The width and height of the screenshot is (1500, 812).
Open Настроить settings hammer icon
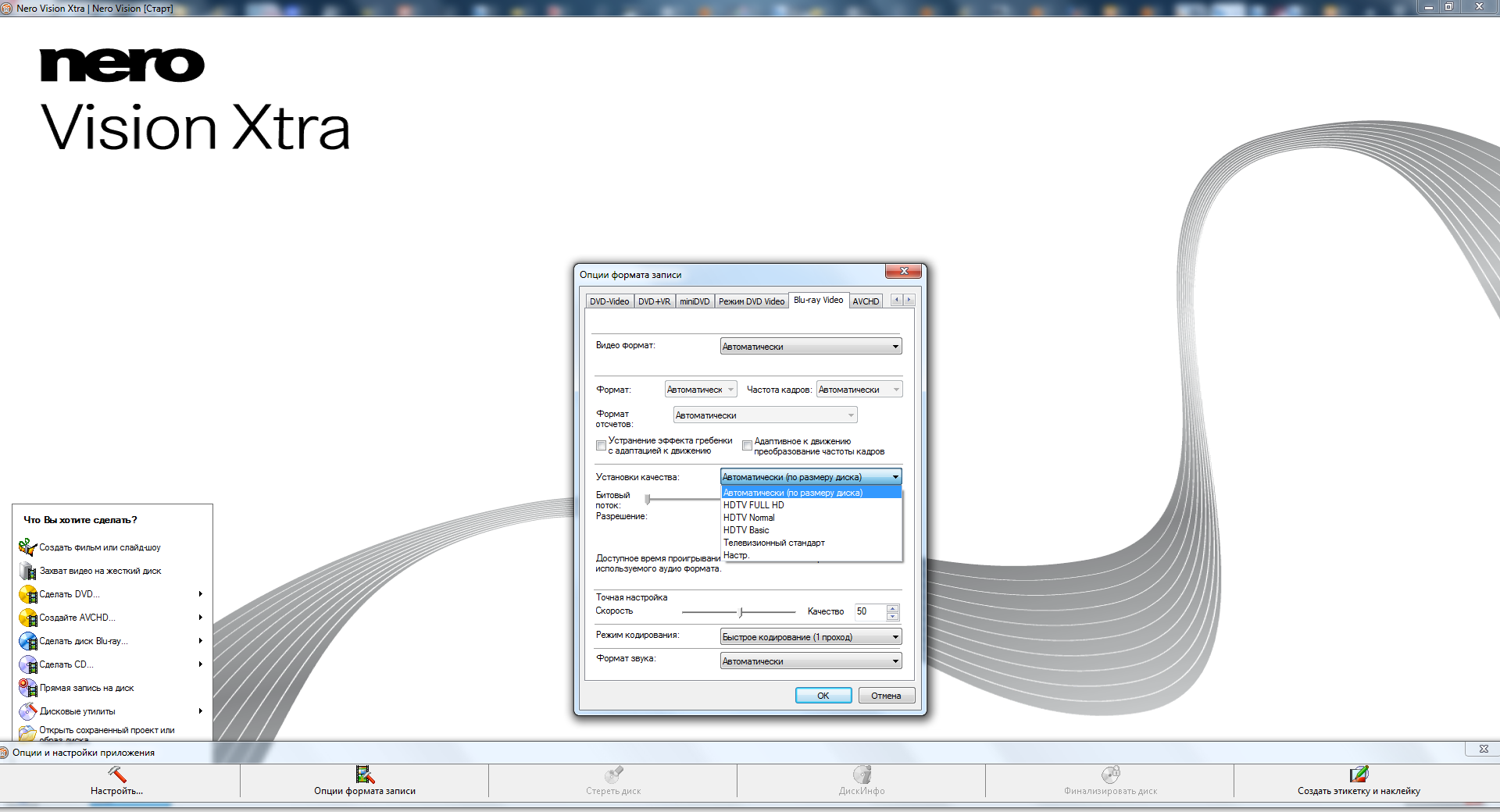[x=117, y=775]
